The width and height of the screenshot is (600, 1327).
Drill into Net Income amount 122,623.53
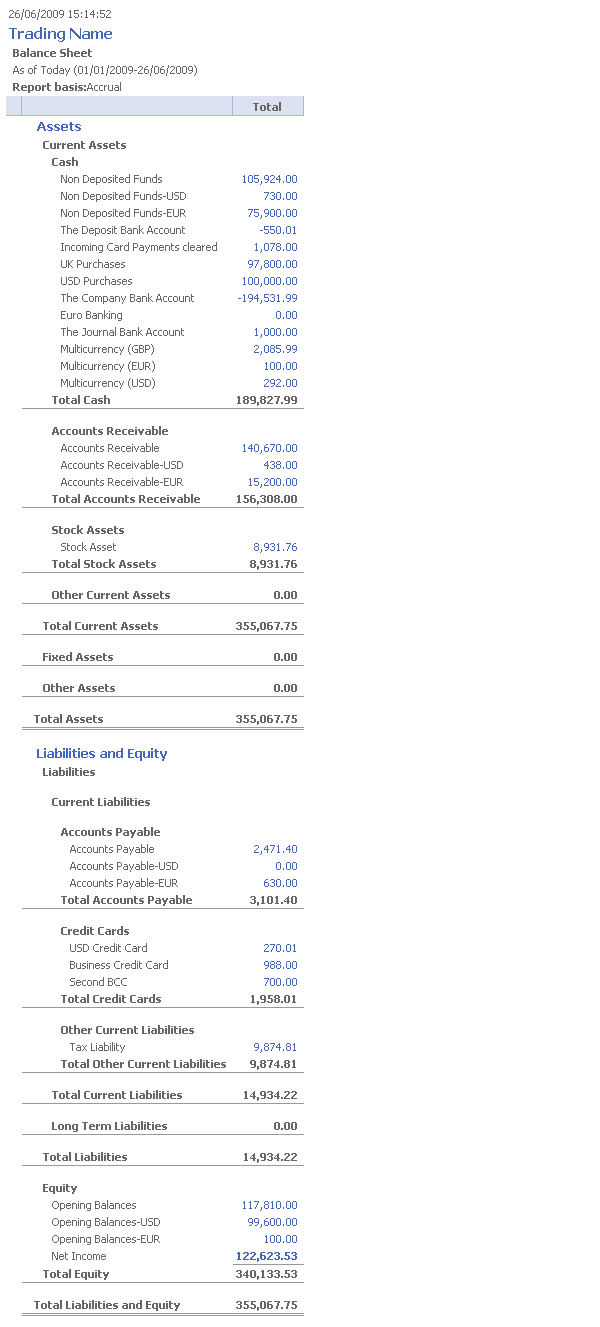click(266, 1257)
